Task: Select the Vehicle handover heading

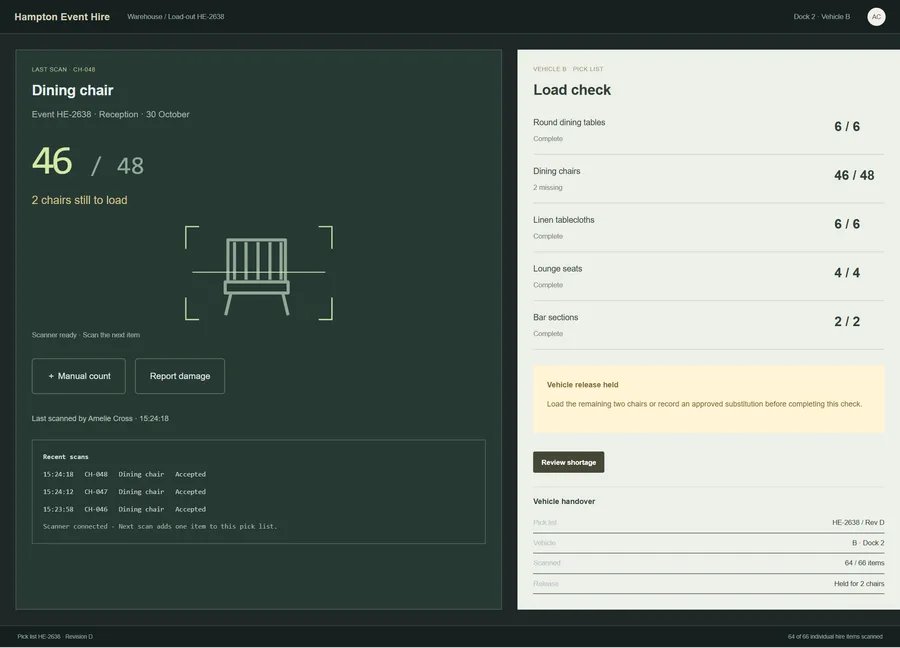Action: click(x=564, y=501)
